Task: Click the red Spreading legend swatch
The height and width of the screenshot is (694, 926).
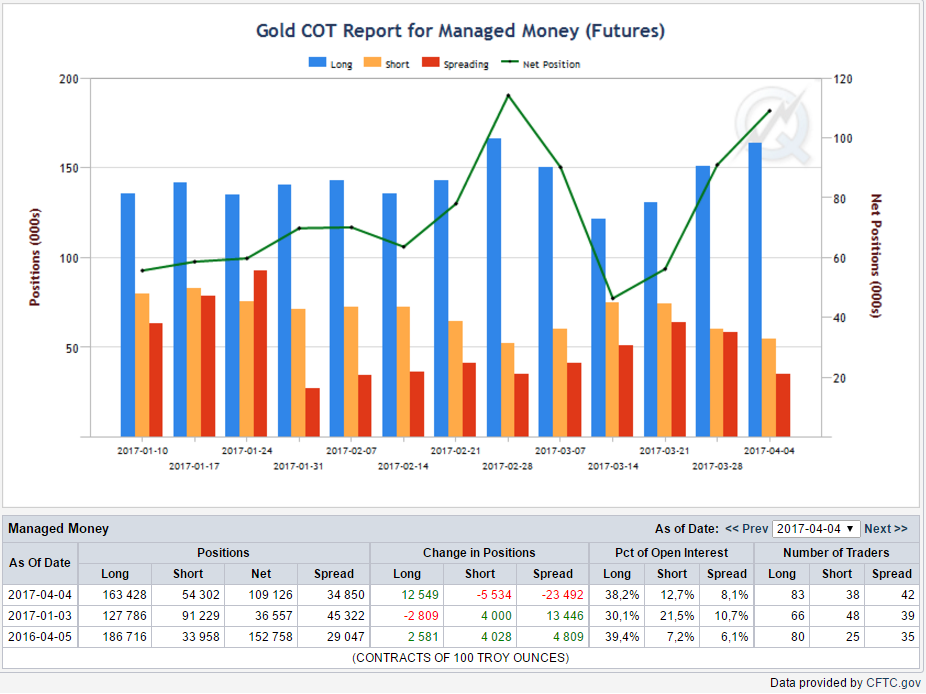Action: point(431,63)
